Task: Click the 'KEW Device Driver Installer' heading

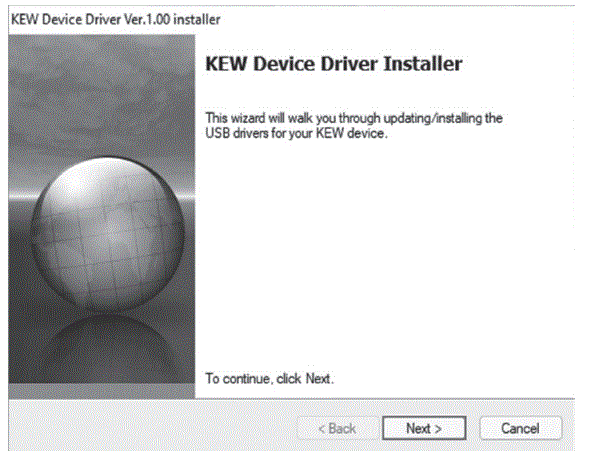Action: tap(334, 64)
